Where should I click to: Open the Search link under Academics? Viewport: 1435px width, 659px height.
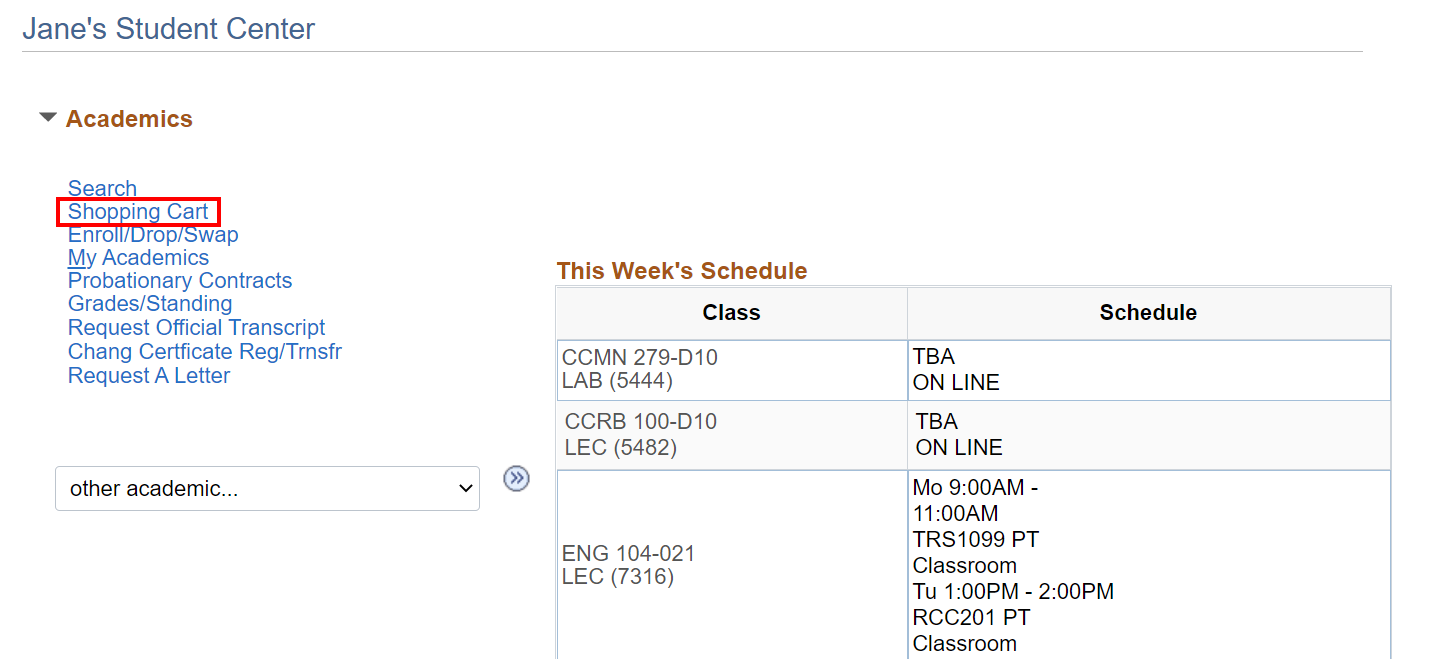[102, 188]
